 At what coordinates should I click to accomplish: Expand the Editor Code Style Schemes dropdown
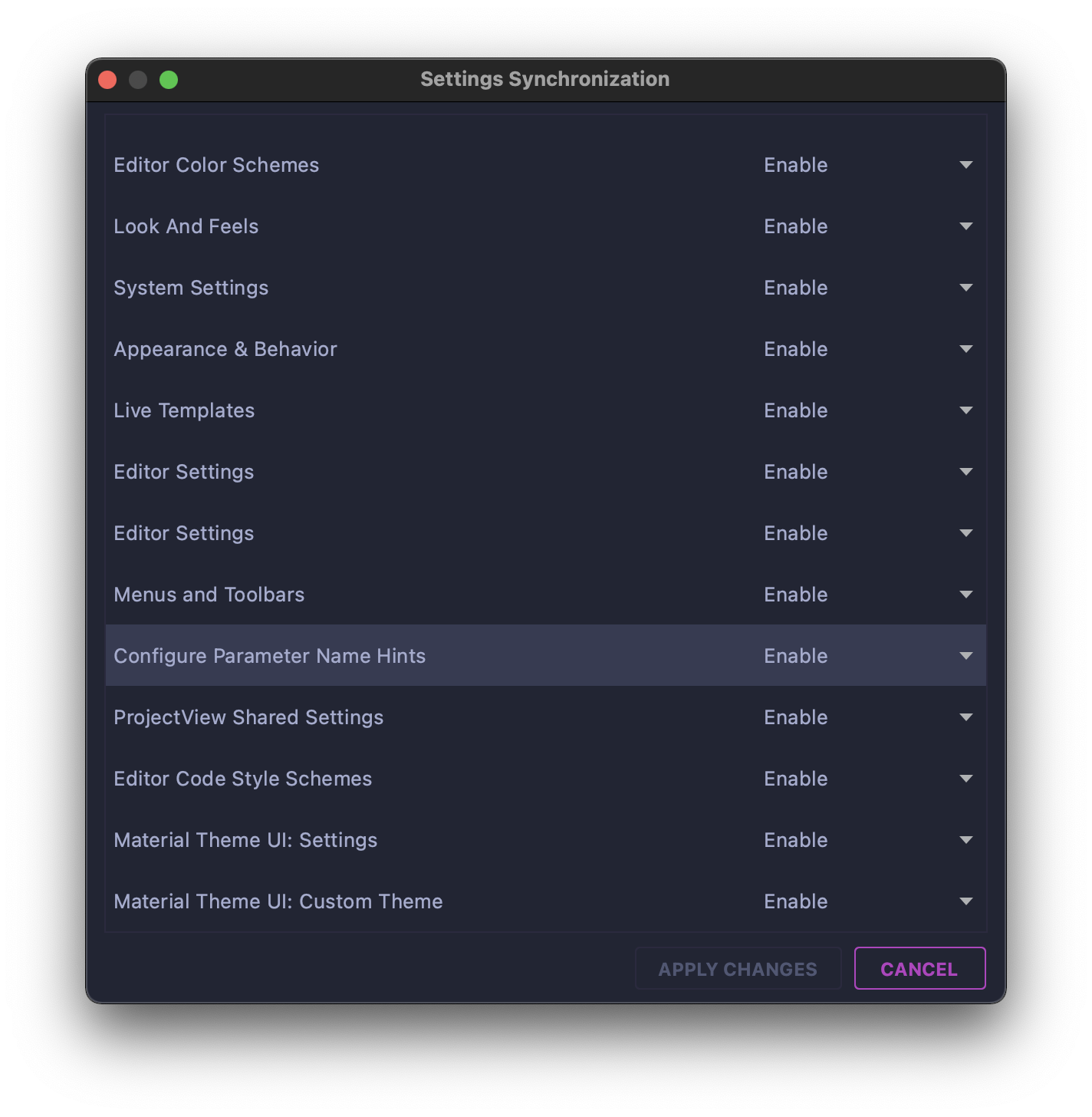coord(966,778)
